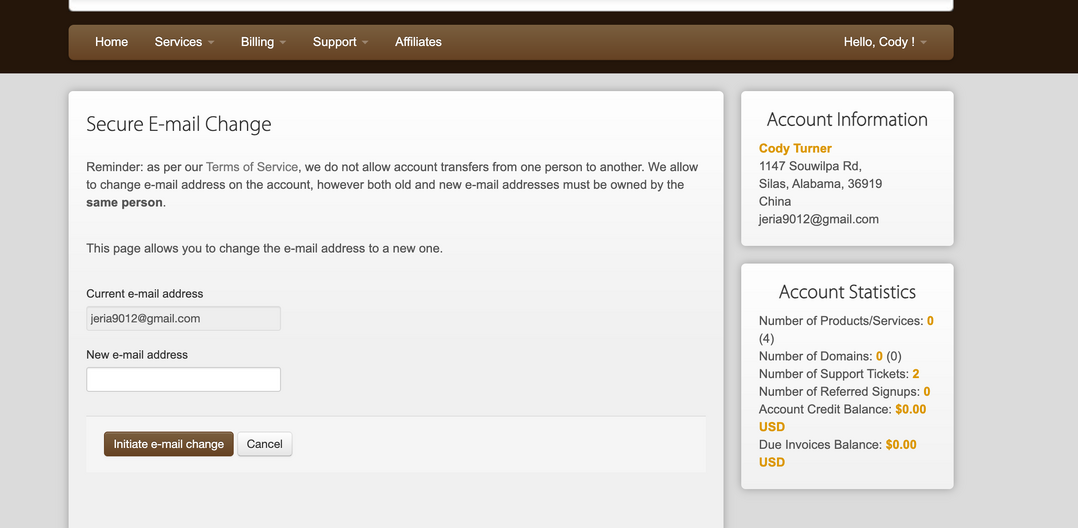The width and height of the screenshot is (1078, 528).
Task: Open the Hello, Cody account menu
Action: [x=884, y=42]
